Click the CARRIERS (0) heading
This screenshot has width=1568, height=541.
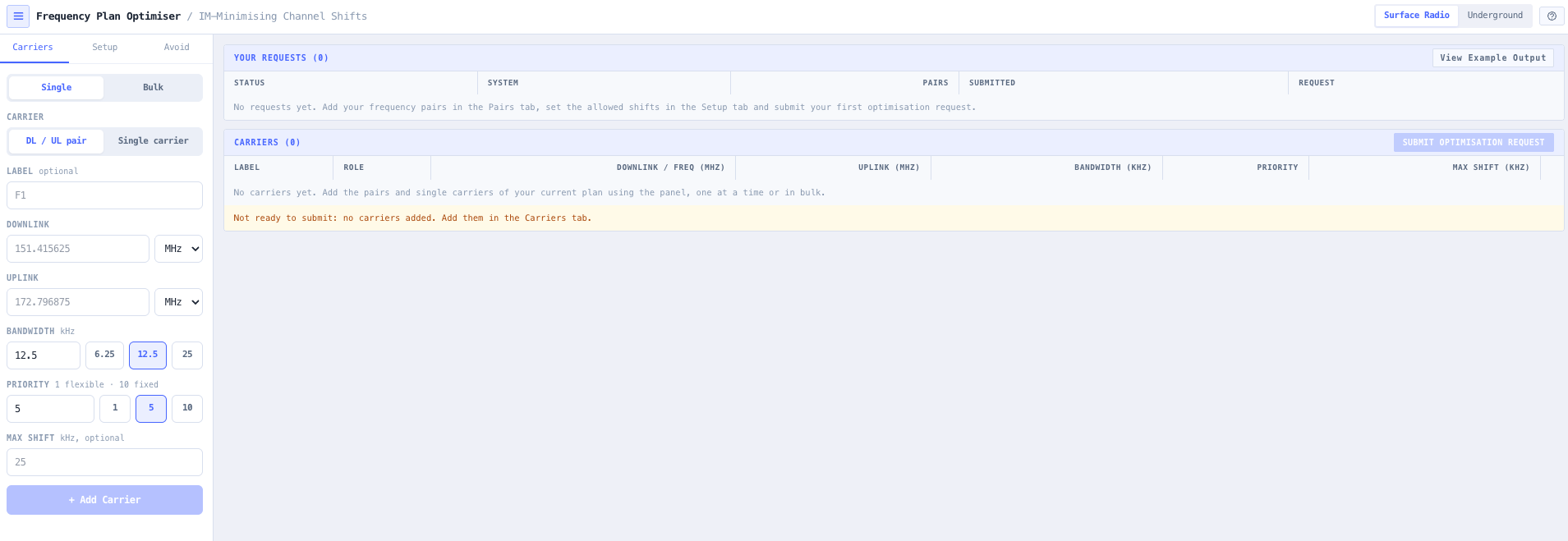[267, 143]
